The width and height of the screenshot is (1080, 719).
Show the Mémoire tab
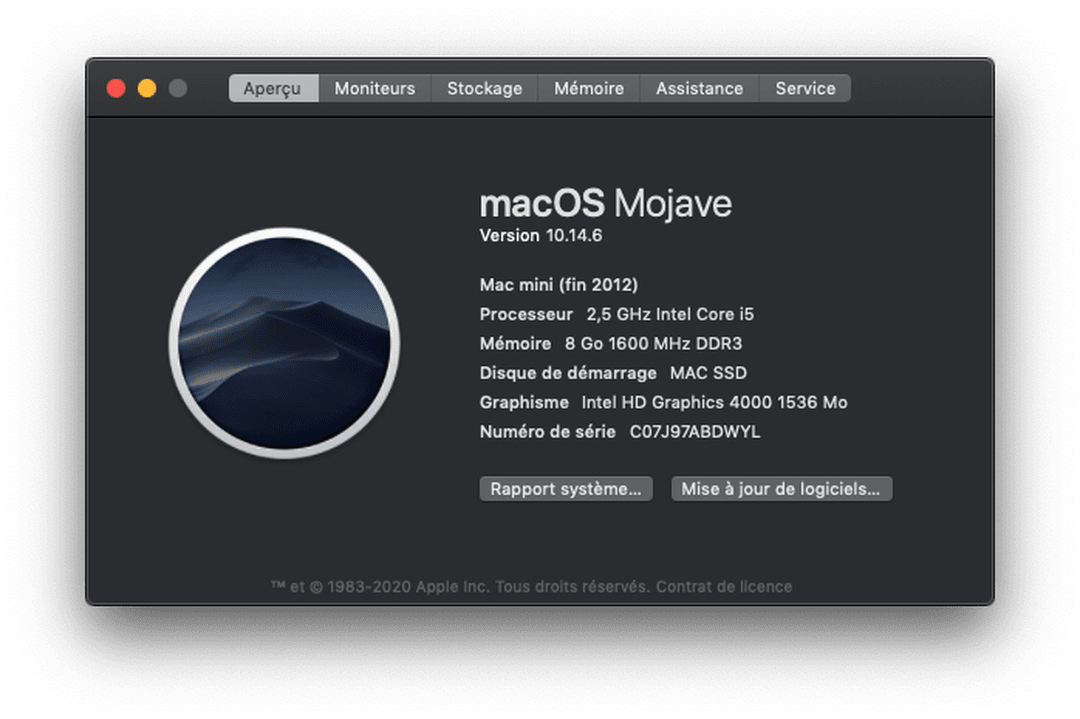pos(588,88)
